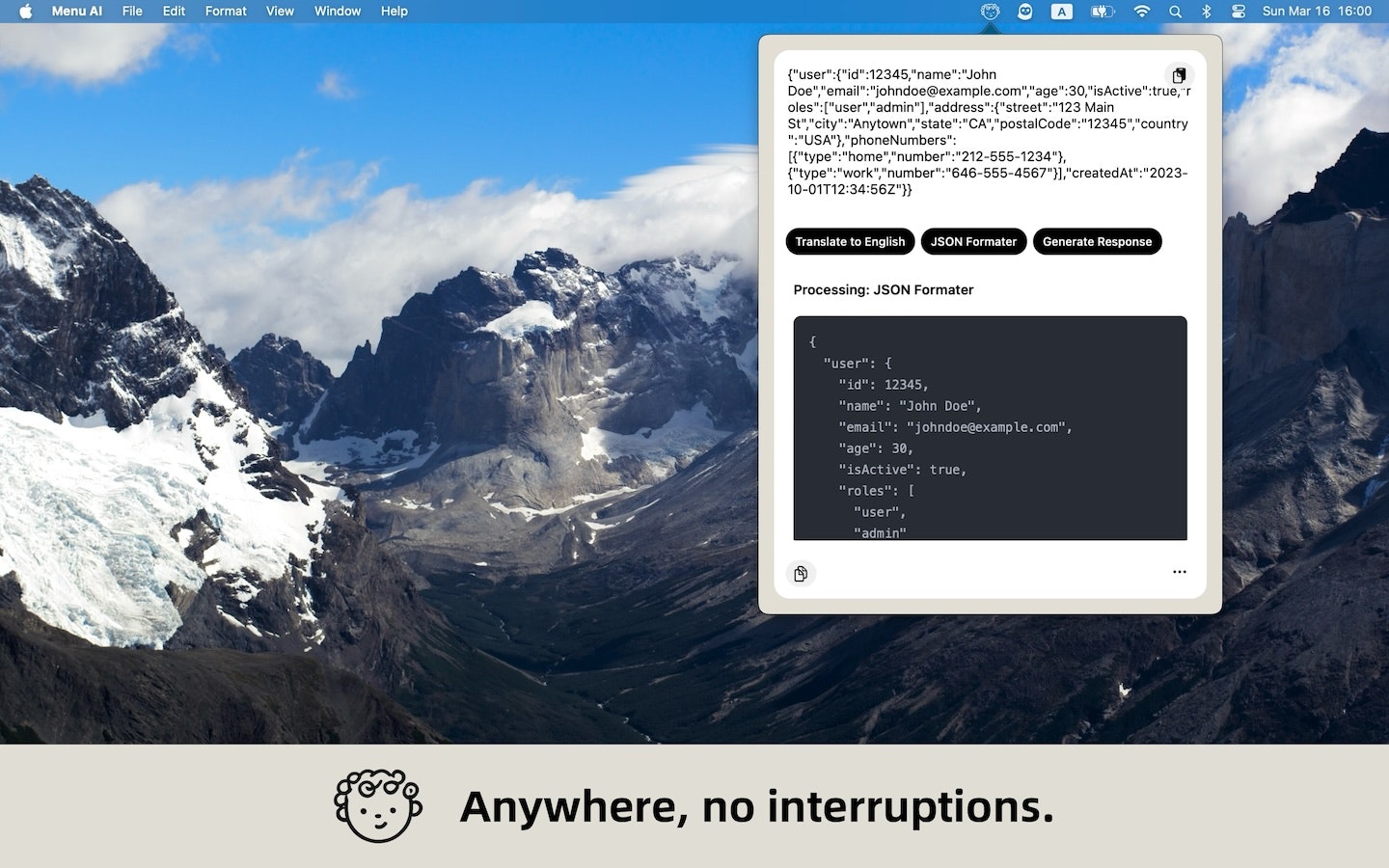
Task: Click the Menu AI curly-hair face menu bar icon
Action: pos(990,12)
